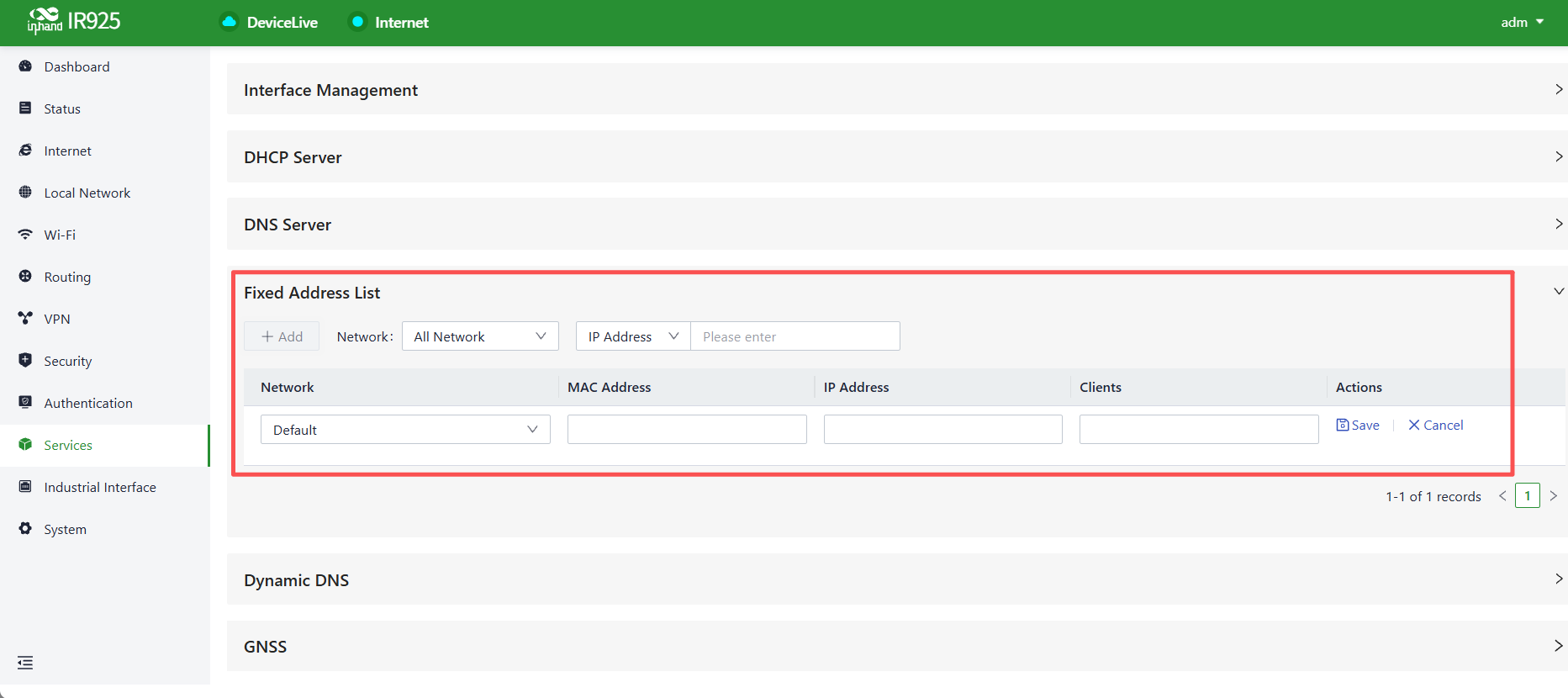Image resolution: width=1568 pixels, height=698 pixels.
Task: Click the Routing sidebar icon
Action: pos(25,277)
